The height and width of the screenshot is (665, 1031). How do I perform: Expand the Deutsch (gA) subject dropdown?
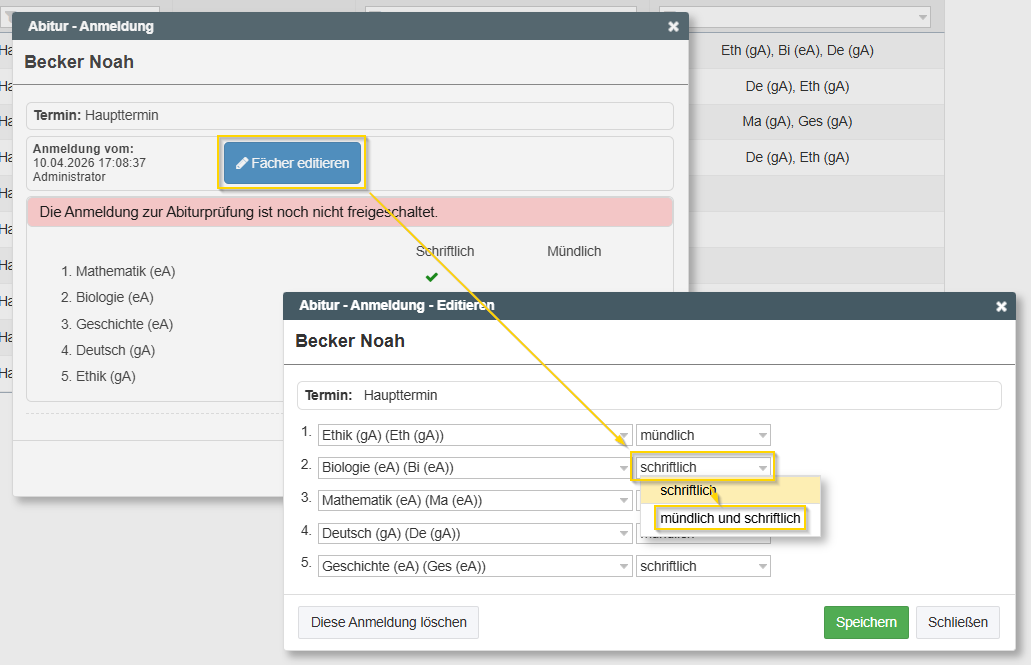pos(474,533)
